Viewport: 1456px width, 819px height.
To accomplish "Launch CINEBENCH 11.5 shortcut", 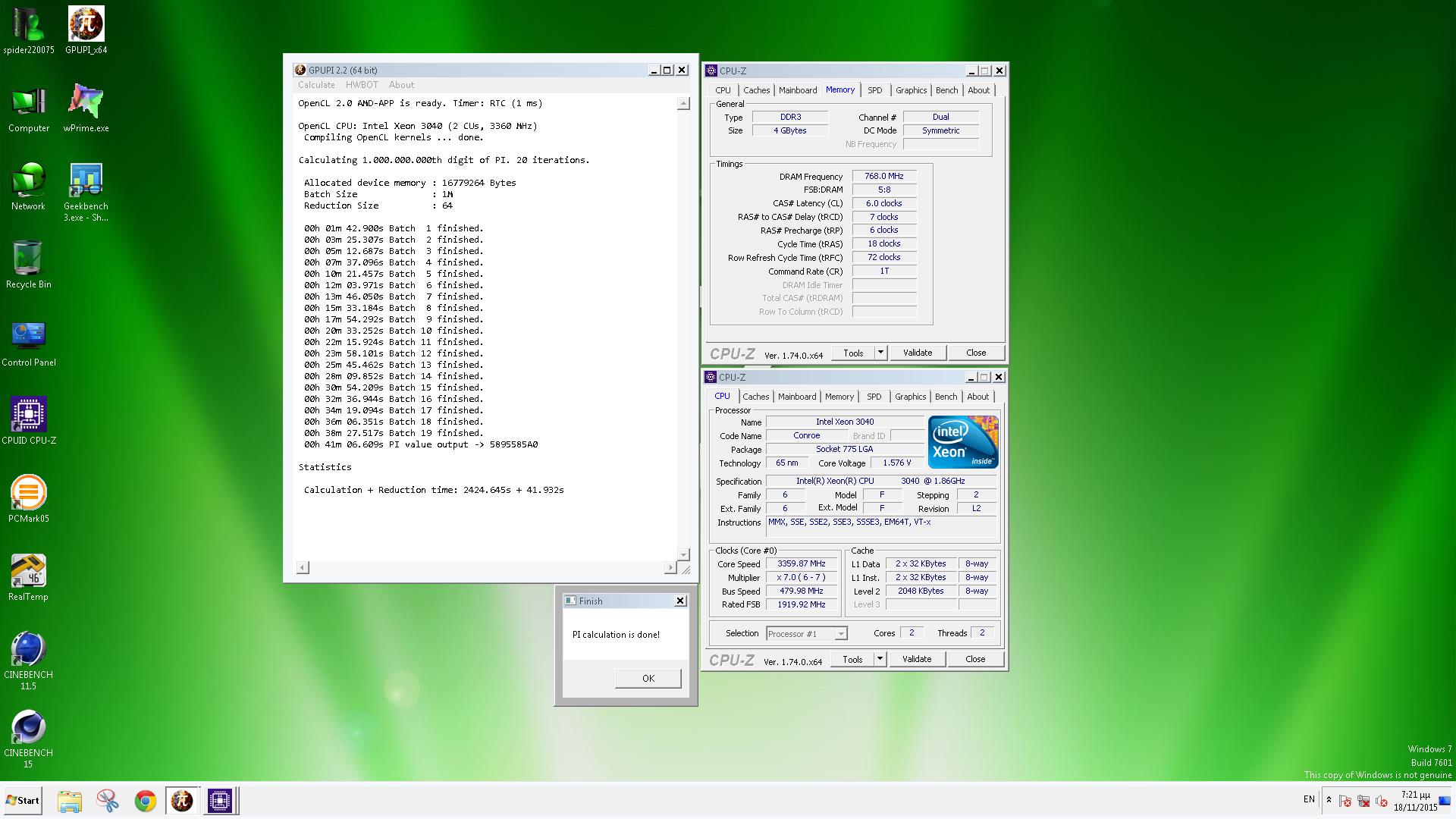I will click(x=29, y=661).
